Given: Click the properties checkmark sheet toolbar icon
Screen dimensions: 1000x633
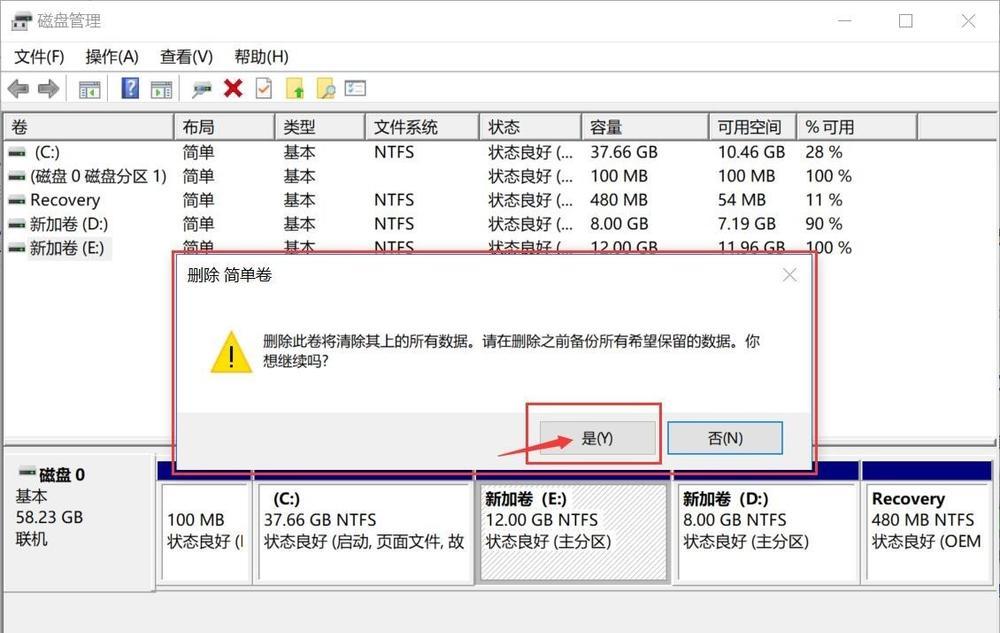Looking at the screenshot, I should tap(263, 88).
